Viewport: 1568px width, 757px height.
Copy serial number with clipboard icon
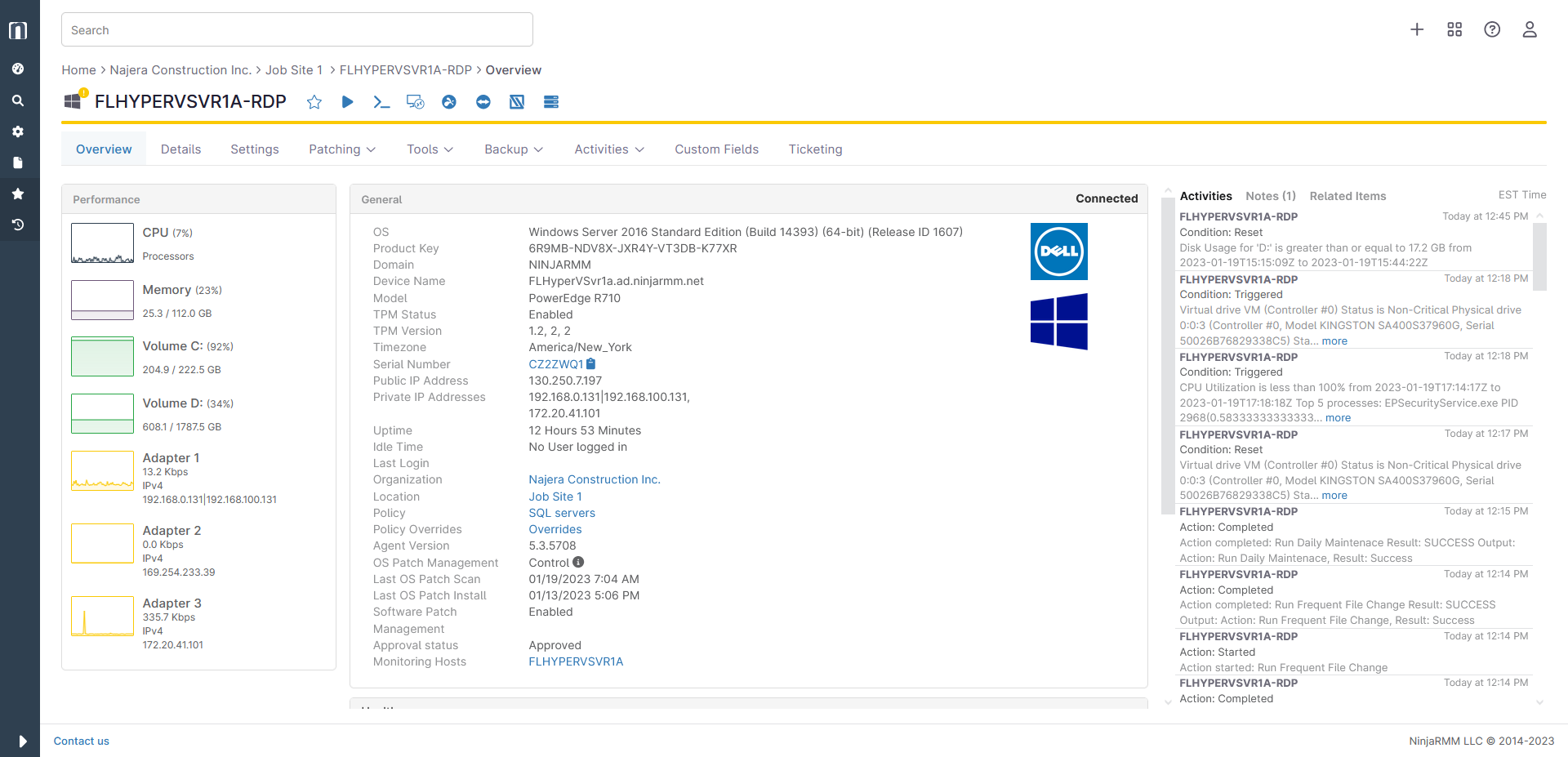(x=591, y=364)
